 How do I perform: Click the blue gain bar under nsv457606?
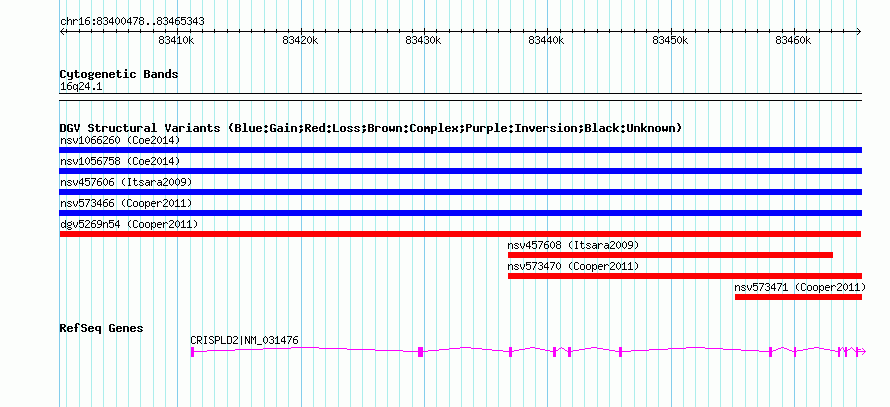[x=461, y=192]
